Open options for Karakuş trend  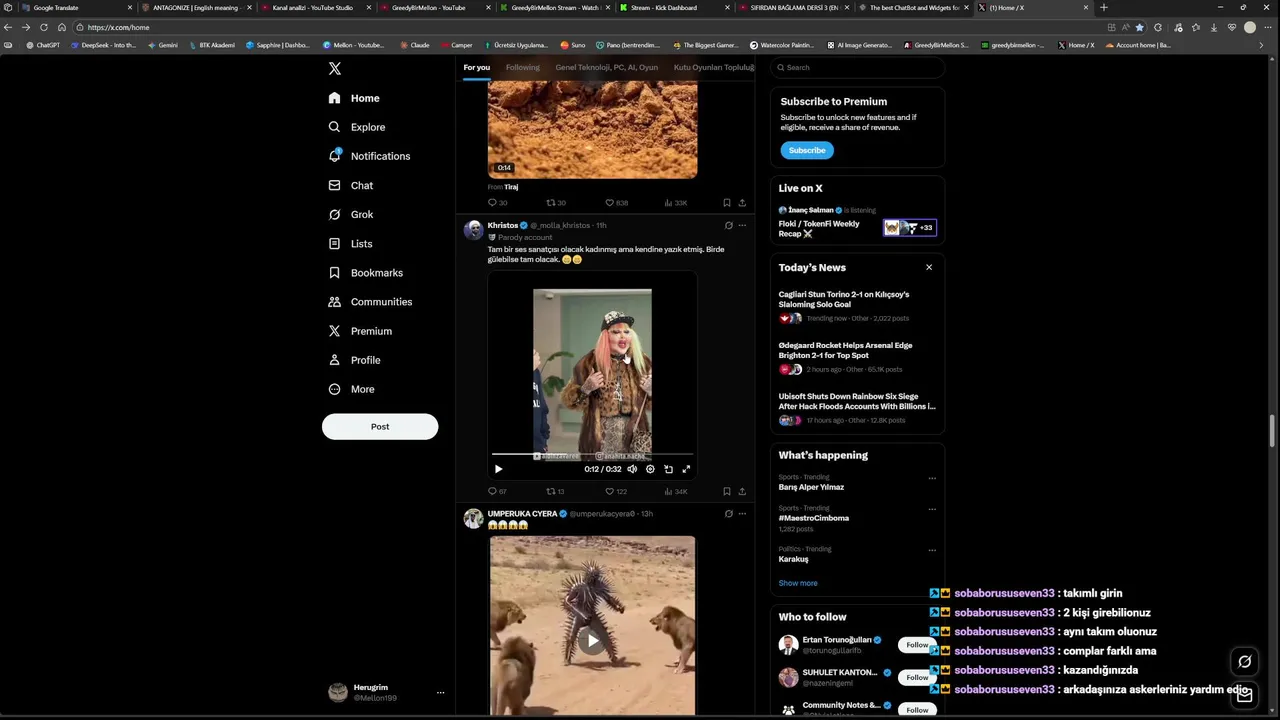(x=932, y=550)
